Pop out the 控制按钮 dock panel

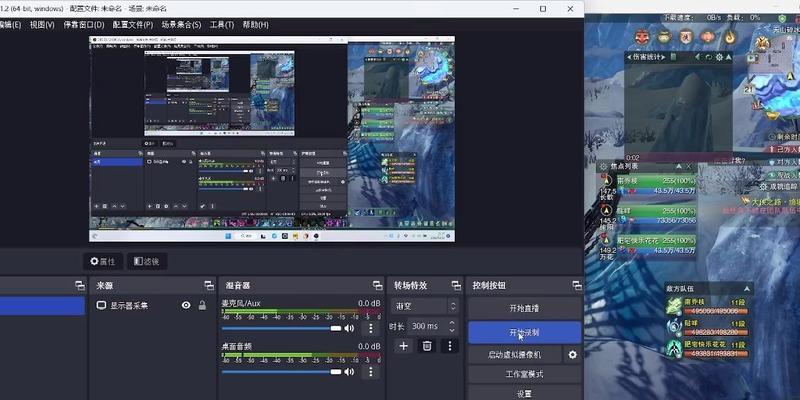tap(577, 286)
